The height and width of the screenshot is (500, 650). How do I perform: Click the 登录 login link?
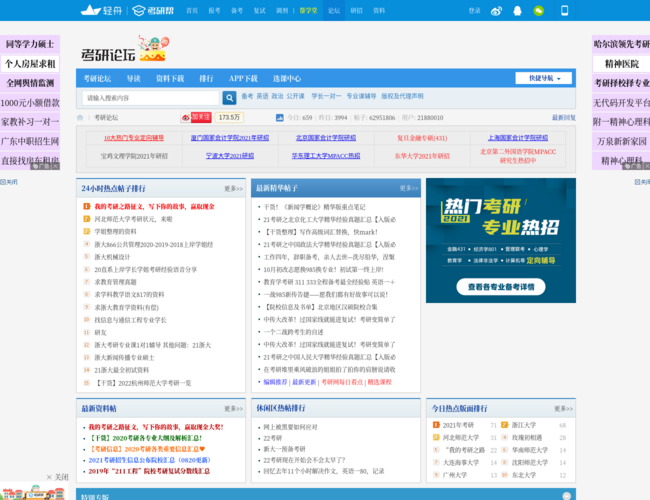[x=475, y=11]
